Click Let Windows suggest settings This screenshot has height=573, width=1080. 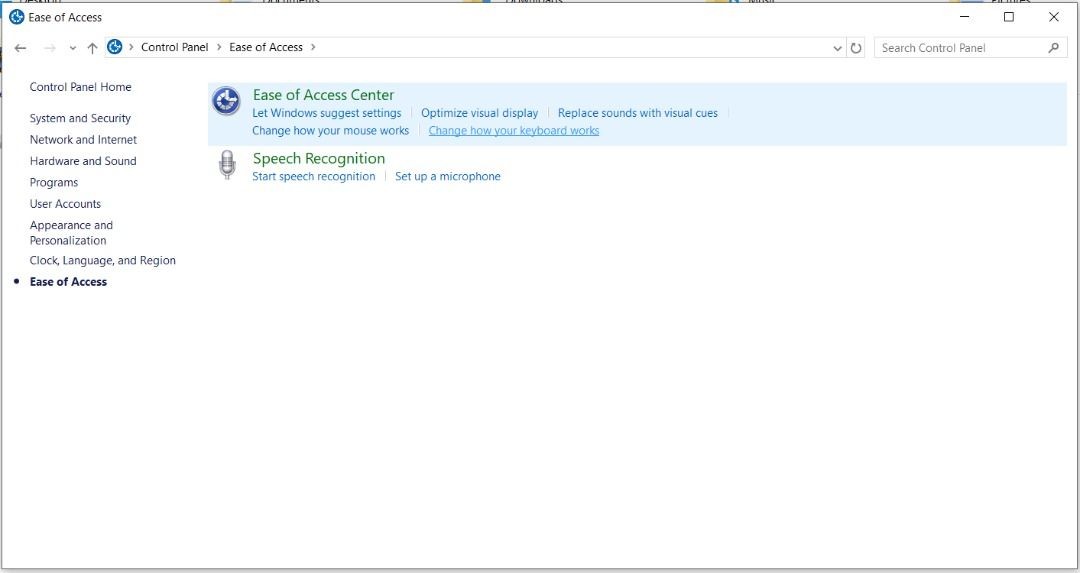326,113
